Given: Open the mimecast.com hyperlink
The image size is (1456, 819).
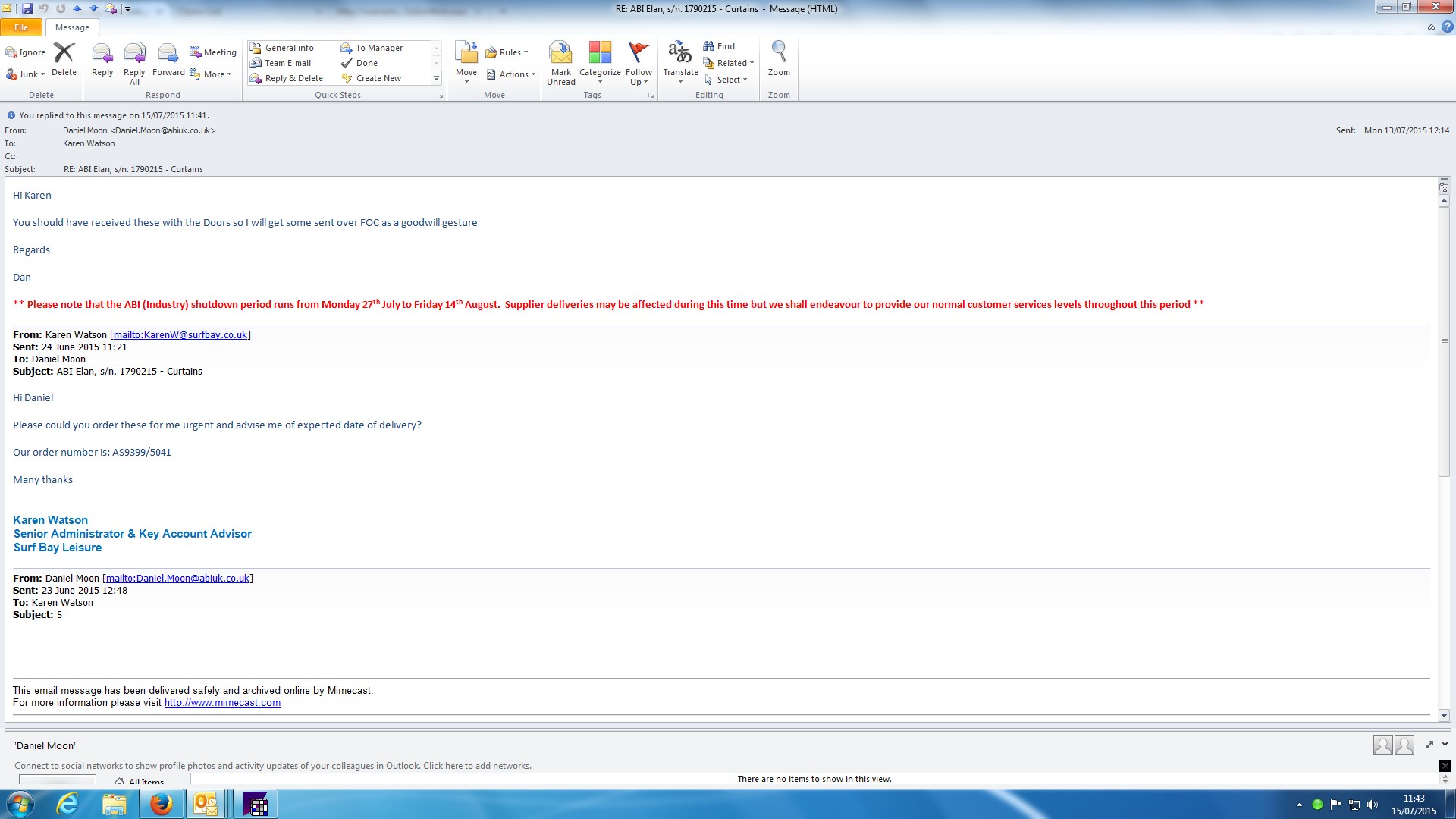Looking at the screenshot, I should tap(222, 703).
